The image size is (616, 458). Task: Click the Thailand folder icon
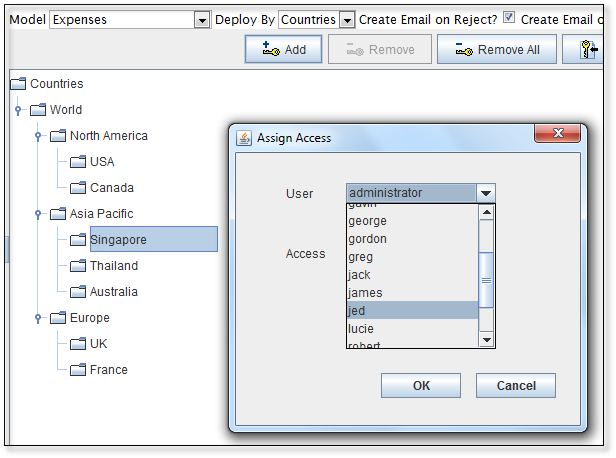[78, 266]
